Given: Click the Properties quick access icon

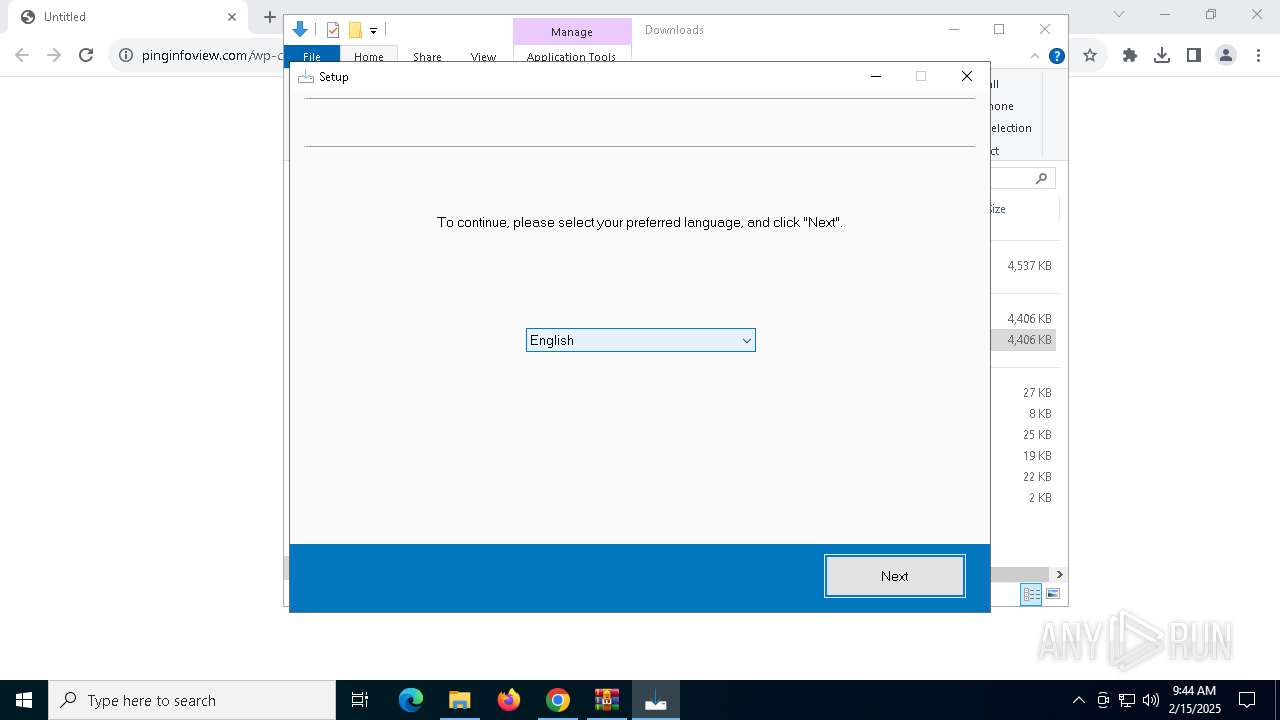Looking at the screenshot, I should click(333, 30).
